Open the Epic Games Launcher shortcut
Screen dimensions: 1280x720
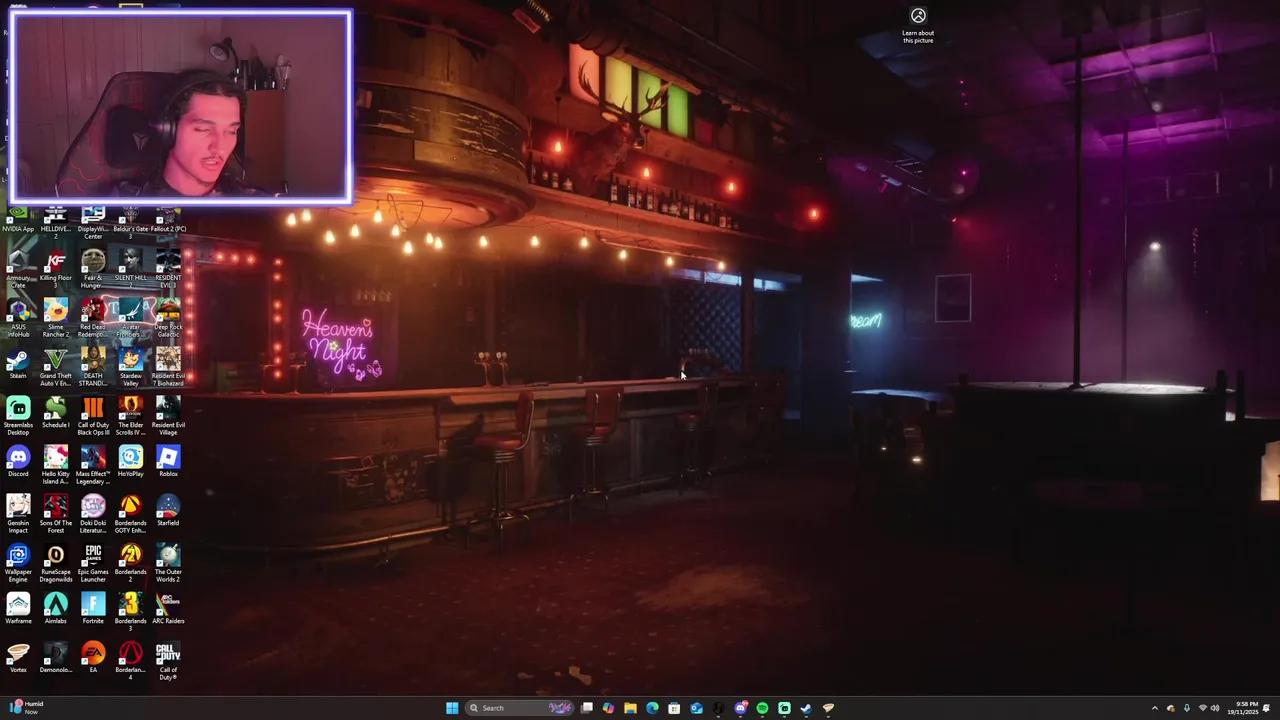coord(93,564)
